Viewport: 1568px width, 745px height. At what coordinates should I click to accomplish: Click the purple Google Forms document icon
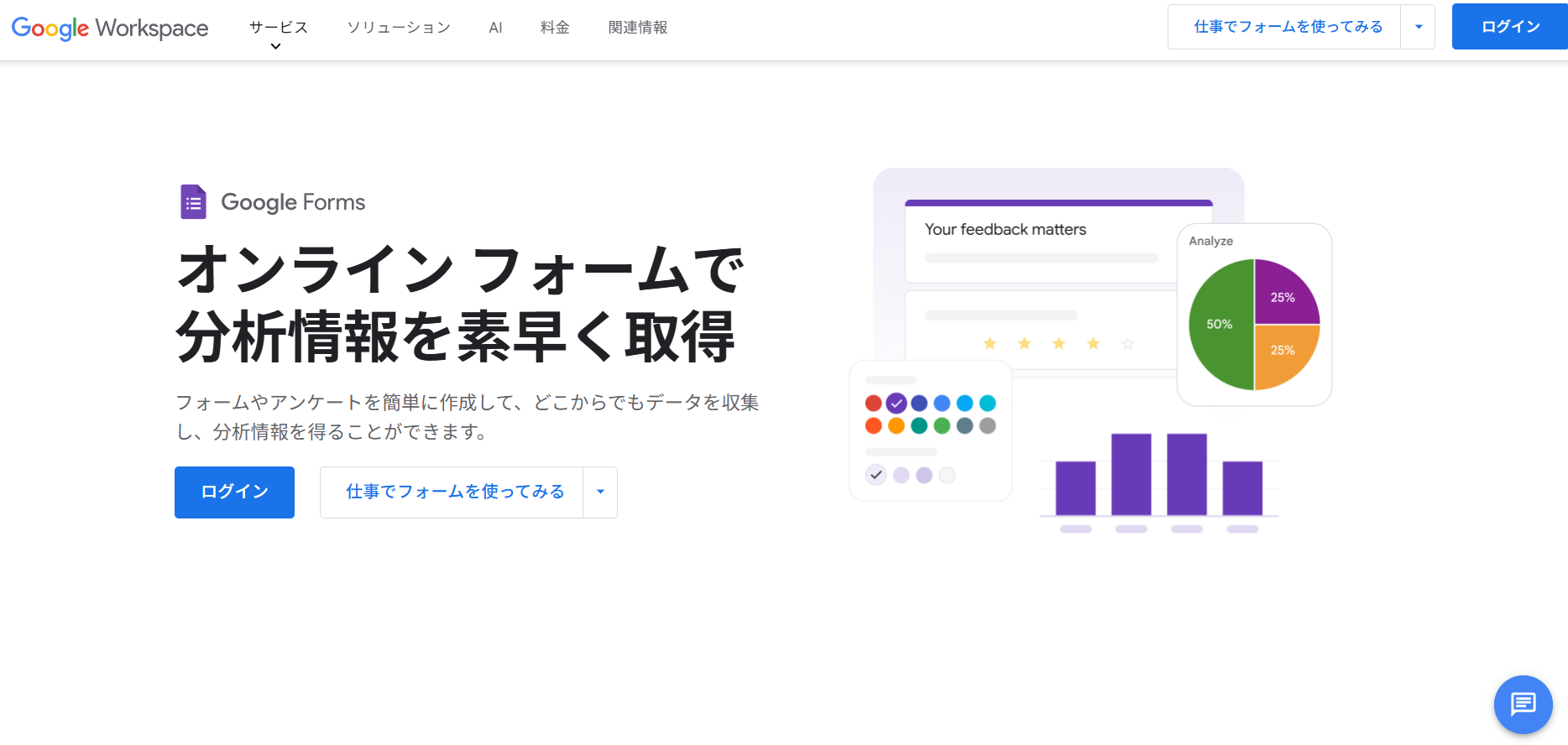[x=194, y=202]
